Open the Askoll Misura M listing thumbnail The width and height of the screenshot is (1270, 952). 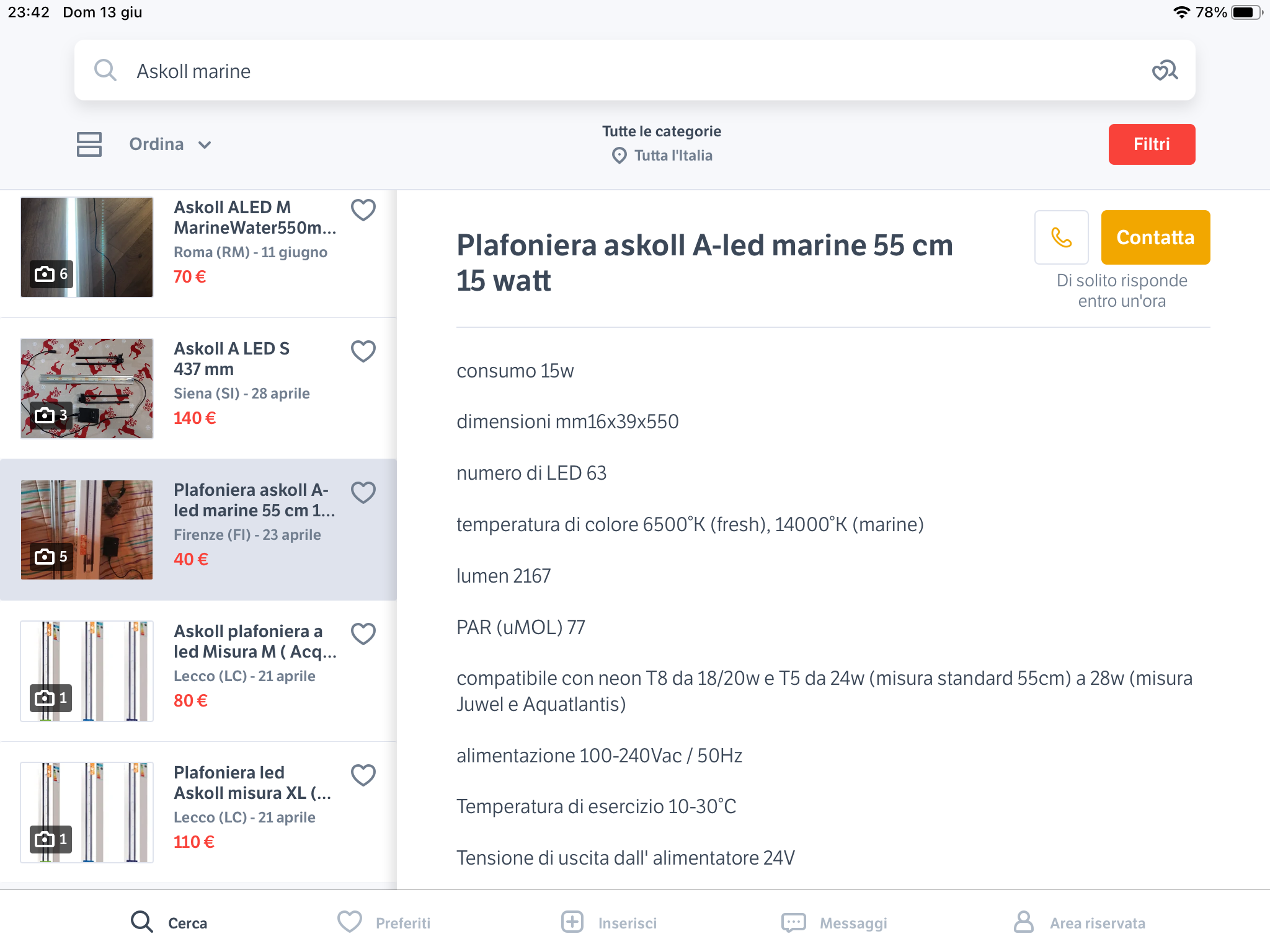[87, 671]
